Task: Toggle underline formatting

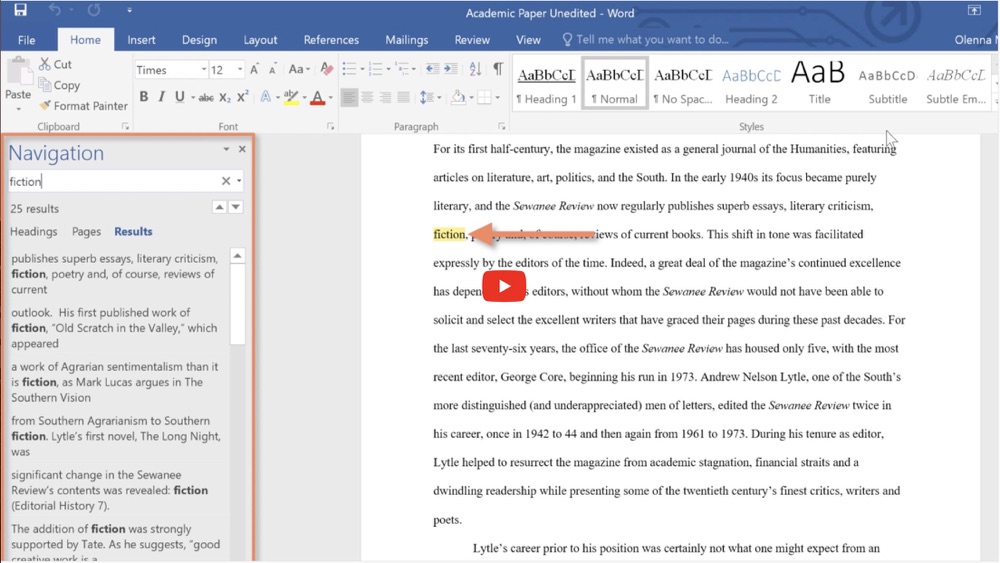Action: (x=180, y=97)
